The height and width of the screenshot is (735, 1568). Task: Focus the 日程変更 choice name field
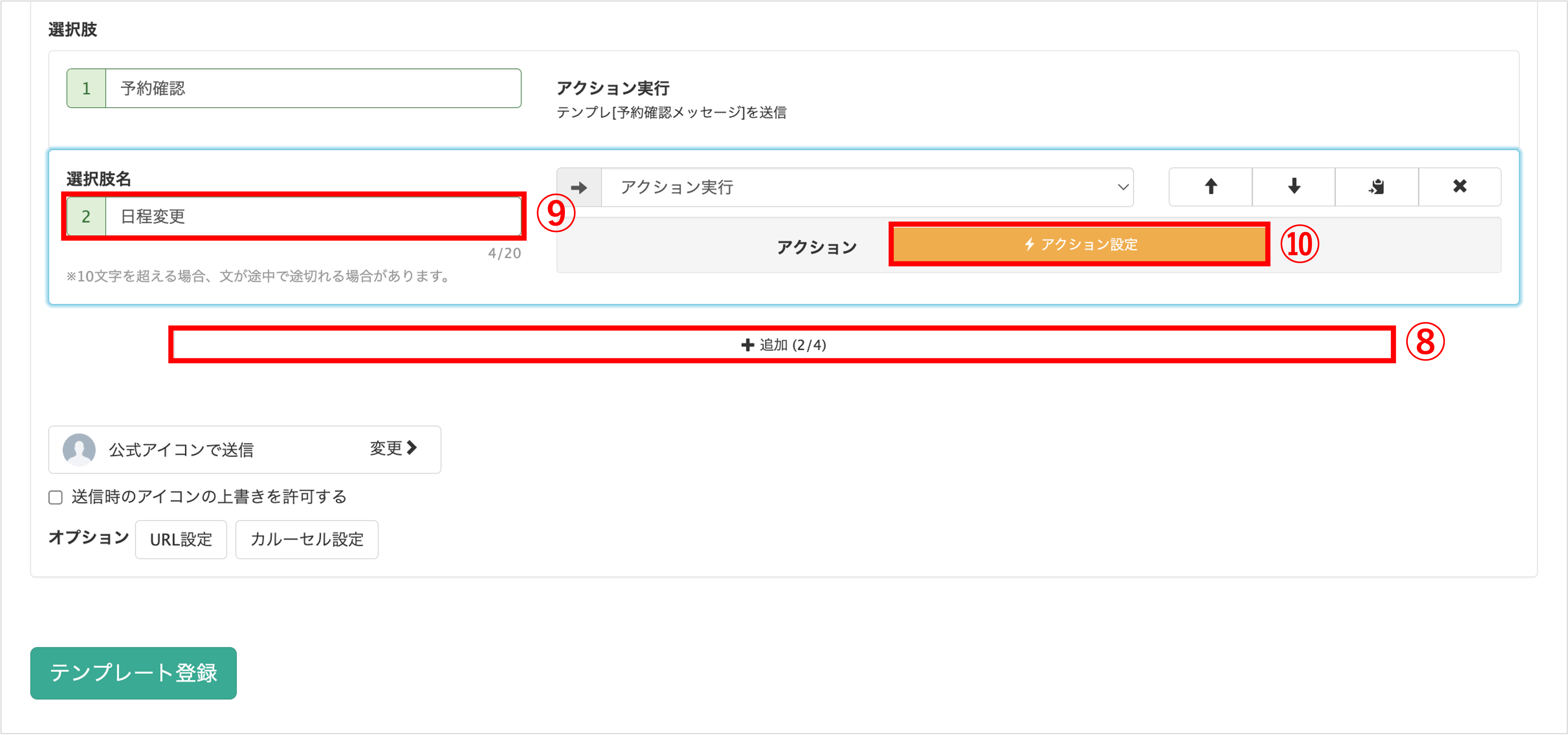[x=314, y=217]
